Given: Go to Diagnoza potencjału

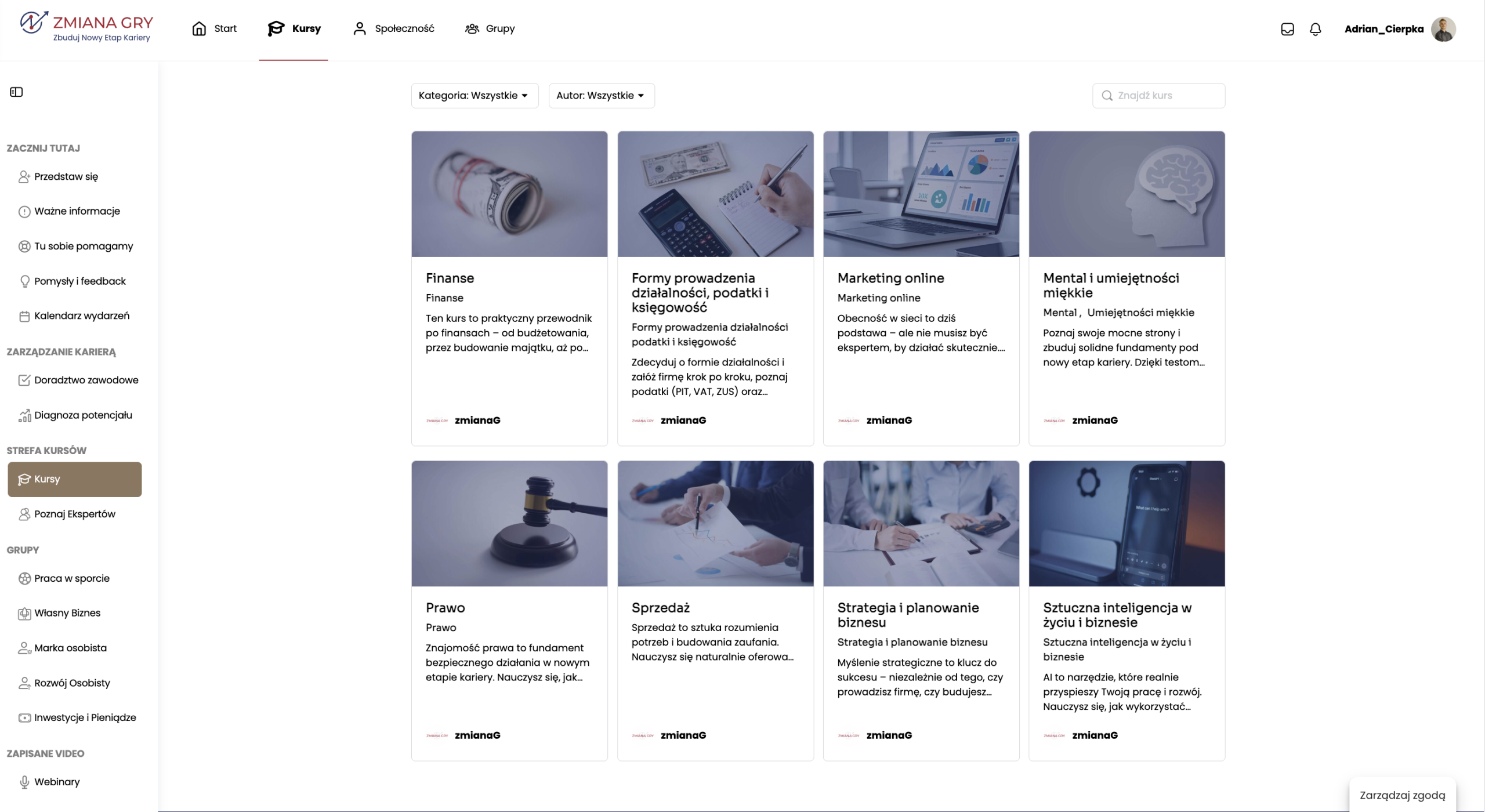Looking at the screenshot, I should [83, 415].
